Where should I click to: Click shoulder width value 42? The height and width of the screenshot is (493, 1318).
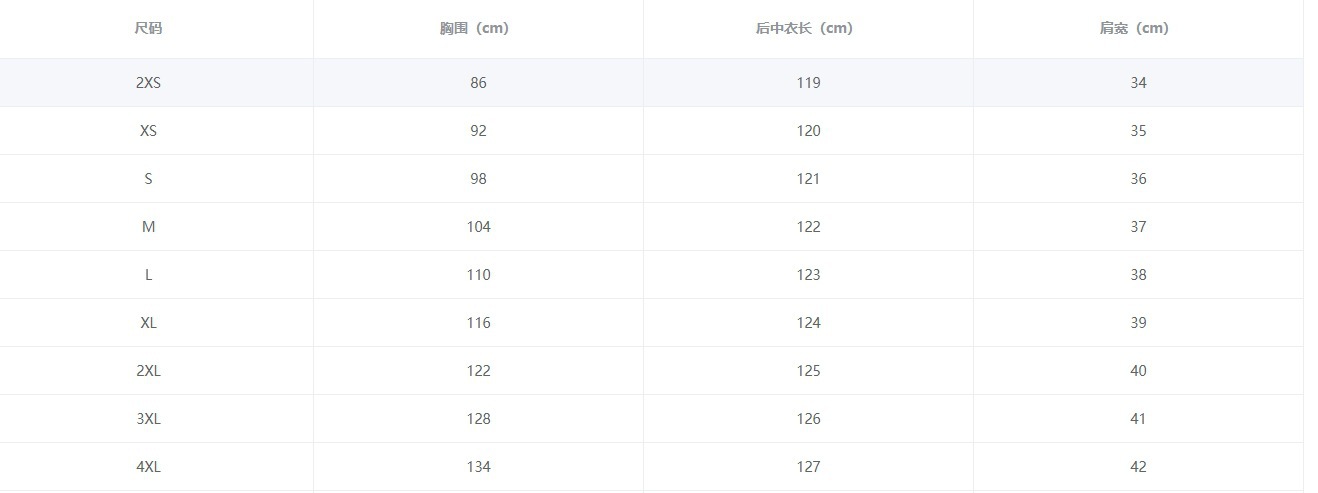point(1138,467)
